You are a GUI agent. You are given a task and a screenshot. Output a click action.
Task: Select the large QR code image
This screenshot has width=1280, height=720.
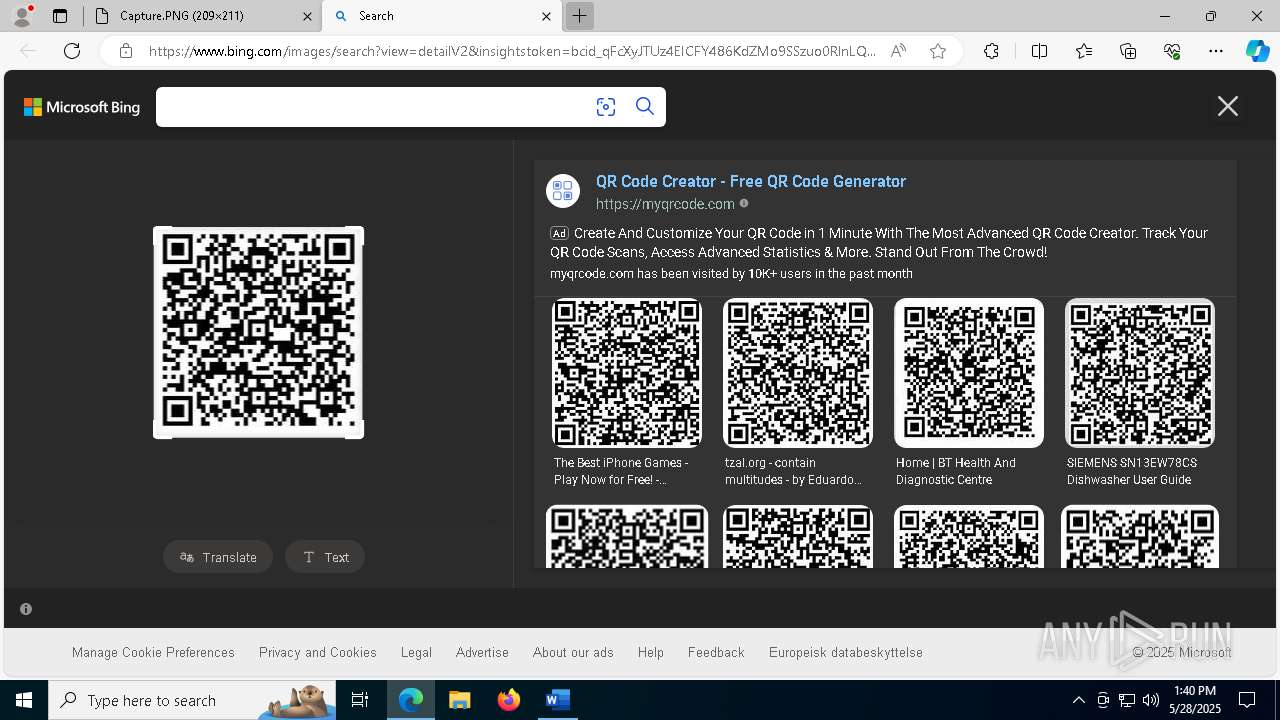[x=258, y=332]
